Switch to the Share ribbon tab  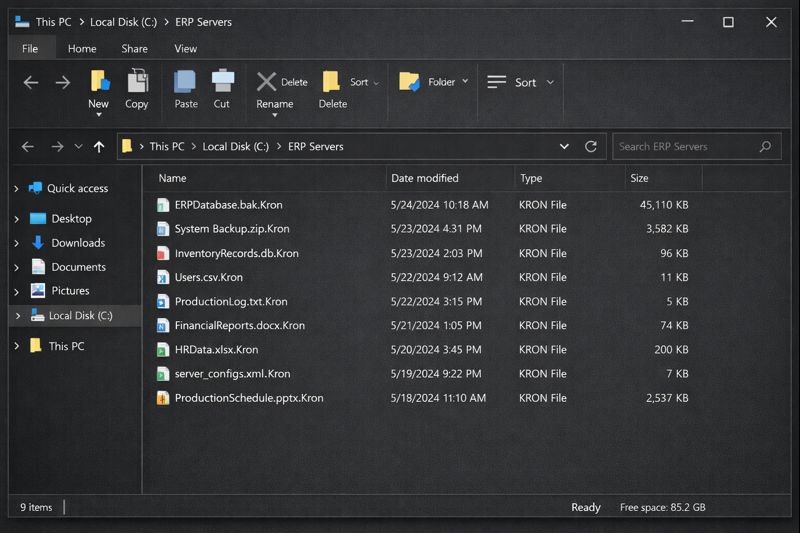pyautogui.click(x=135, y=48)
